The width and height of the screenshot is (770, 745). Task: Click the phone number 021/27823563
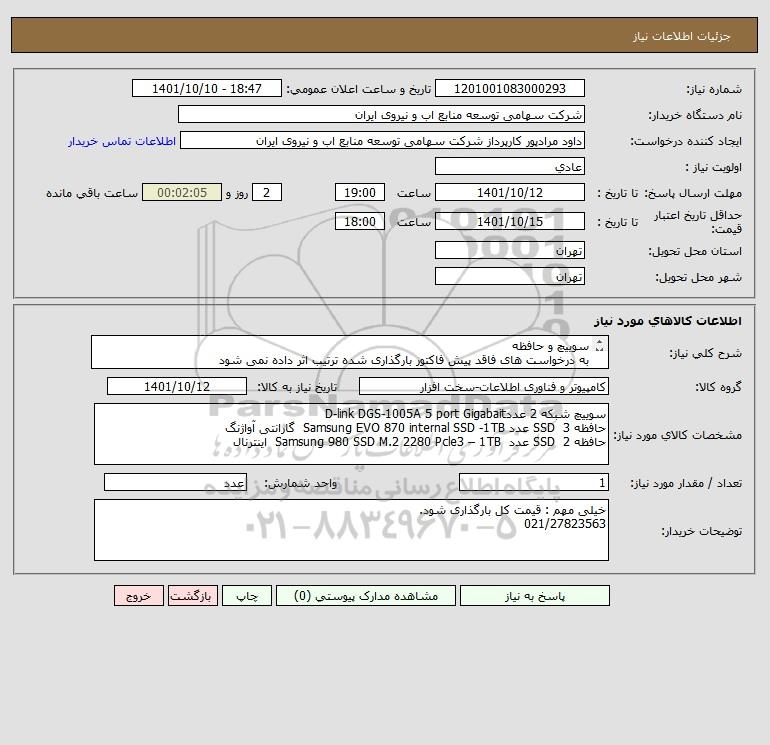[565, 524]
